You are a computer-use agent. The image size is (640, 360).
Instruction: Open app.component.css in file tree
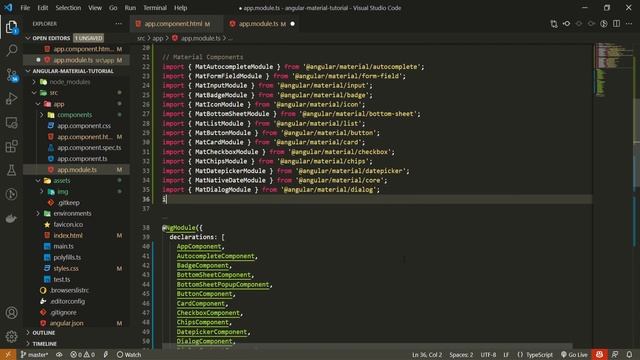(x=84, y=126)
